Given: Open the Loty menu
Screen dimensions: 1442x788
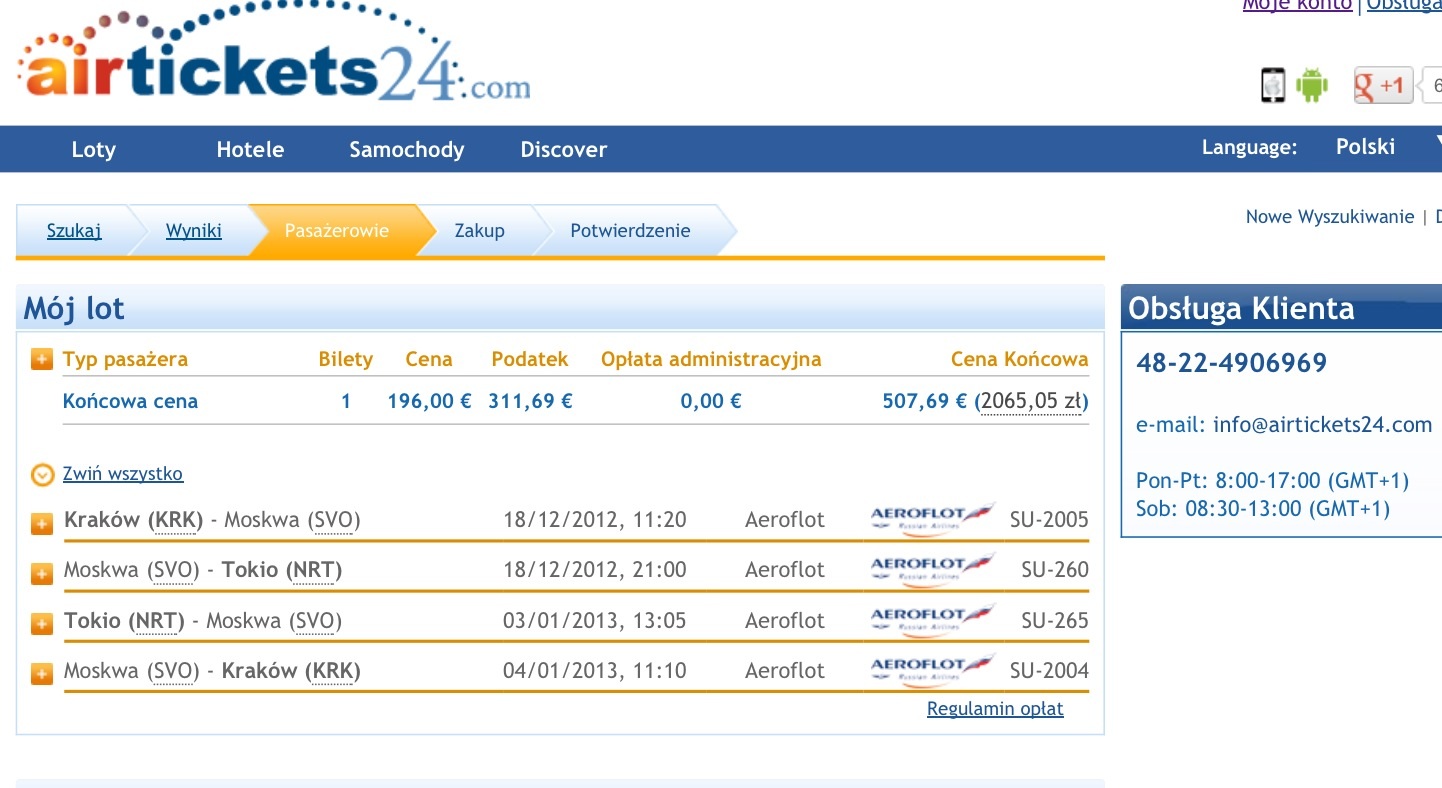Looking at the screenshot, I should coord(94,149).
